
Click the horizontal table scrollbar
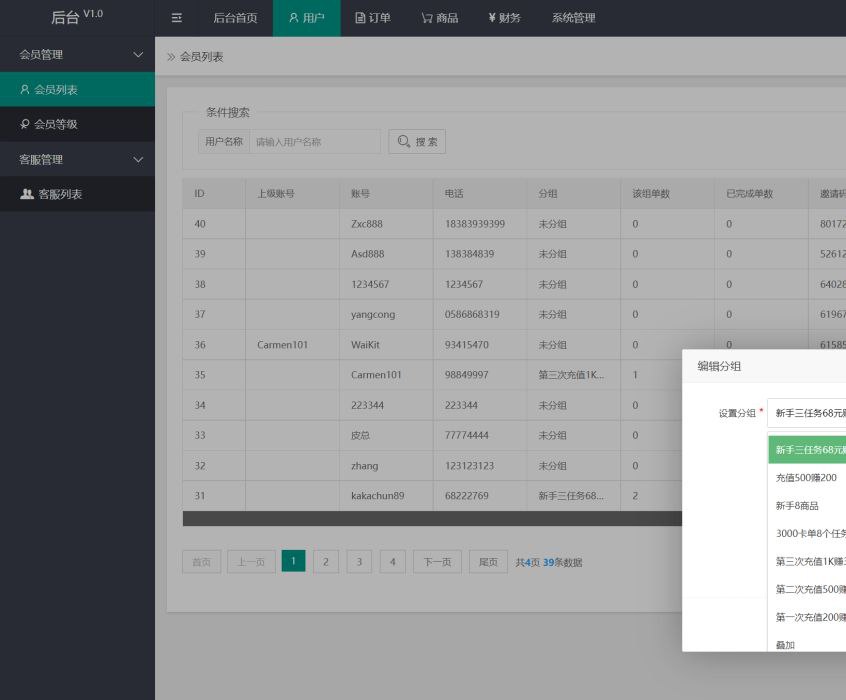(x=430, y=518)
